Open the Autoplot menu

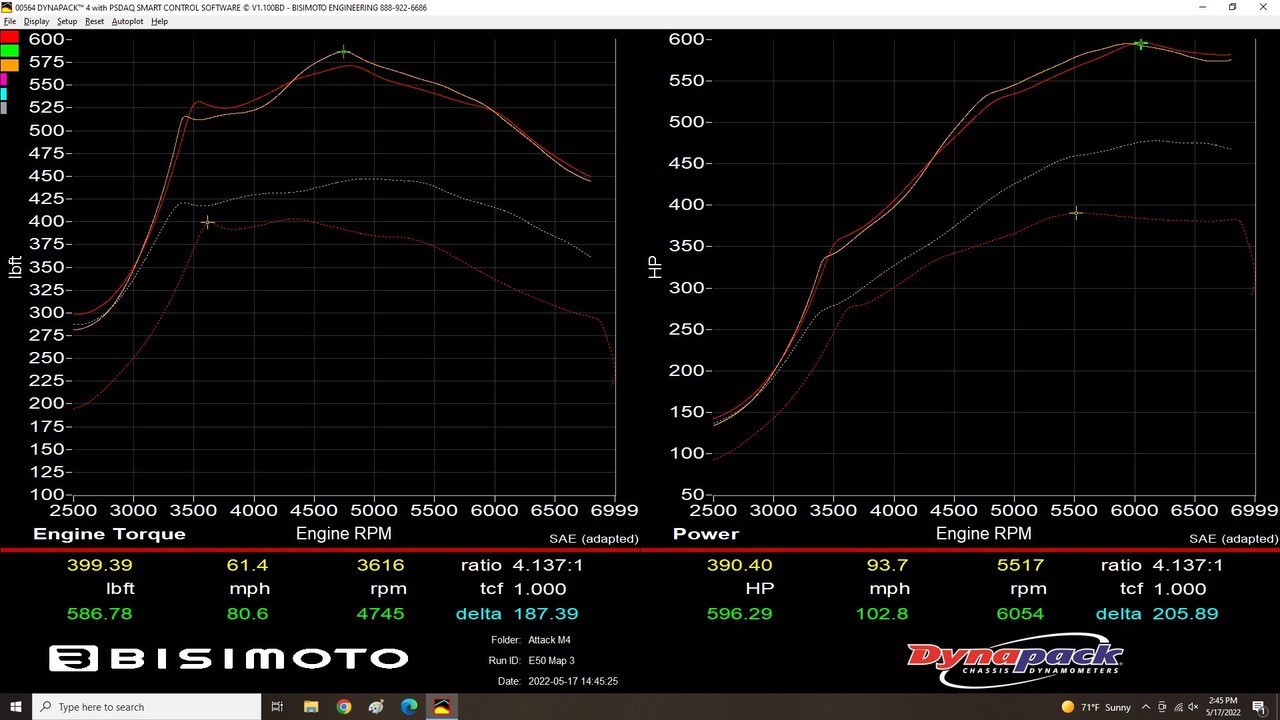point(127,21)
